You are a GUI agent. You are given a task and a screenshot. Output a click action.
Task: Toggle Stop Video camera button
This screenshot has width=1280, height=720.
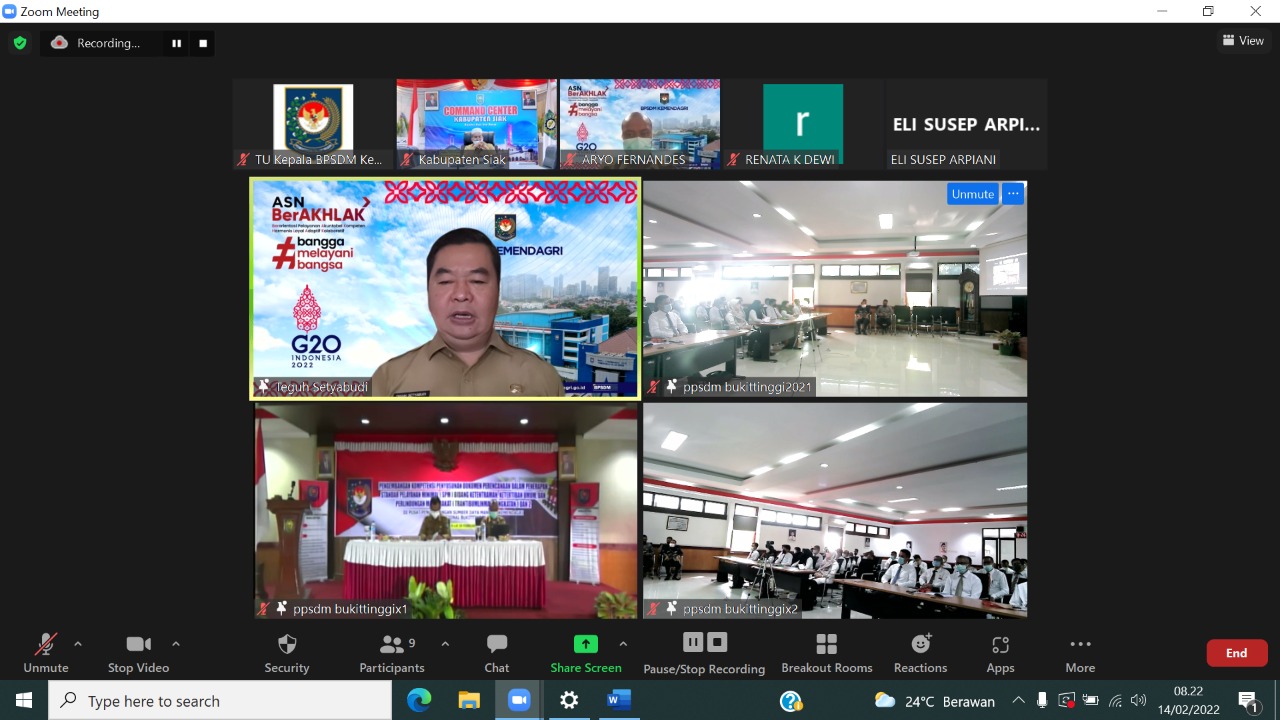(138, 645)
